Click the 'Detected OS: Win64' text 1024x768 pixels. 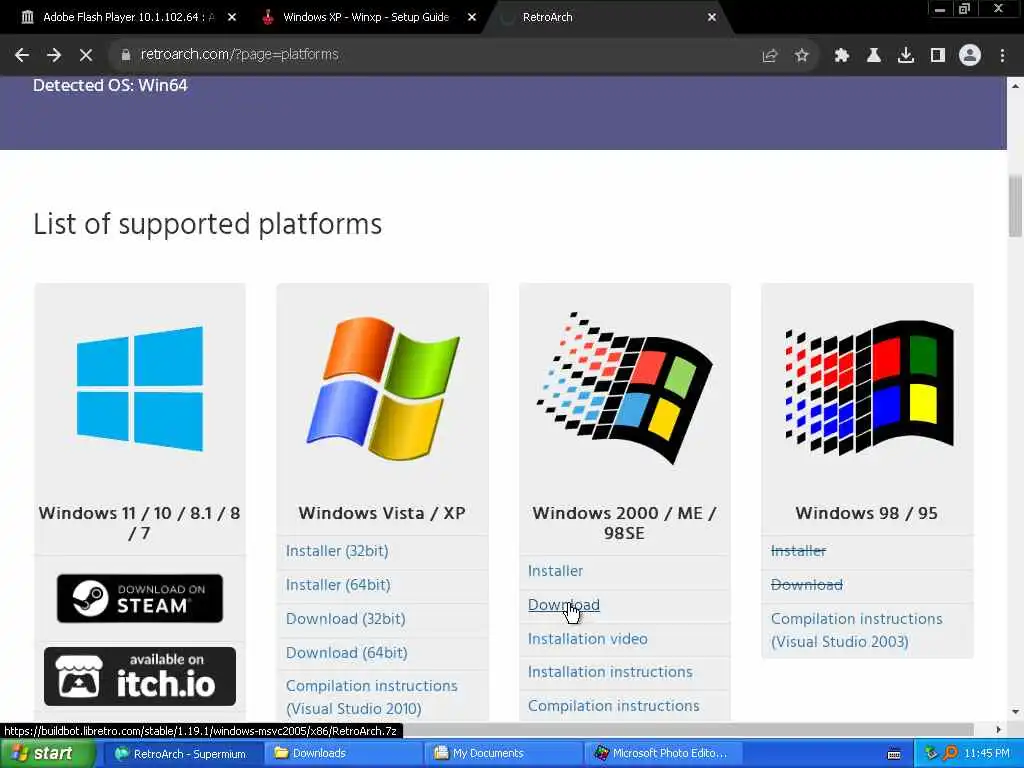click(110, 86)
